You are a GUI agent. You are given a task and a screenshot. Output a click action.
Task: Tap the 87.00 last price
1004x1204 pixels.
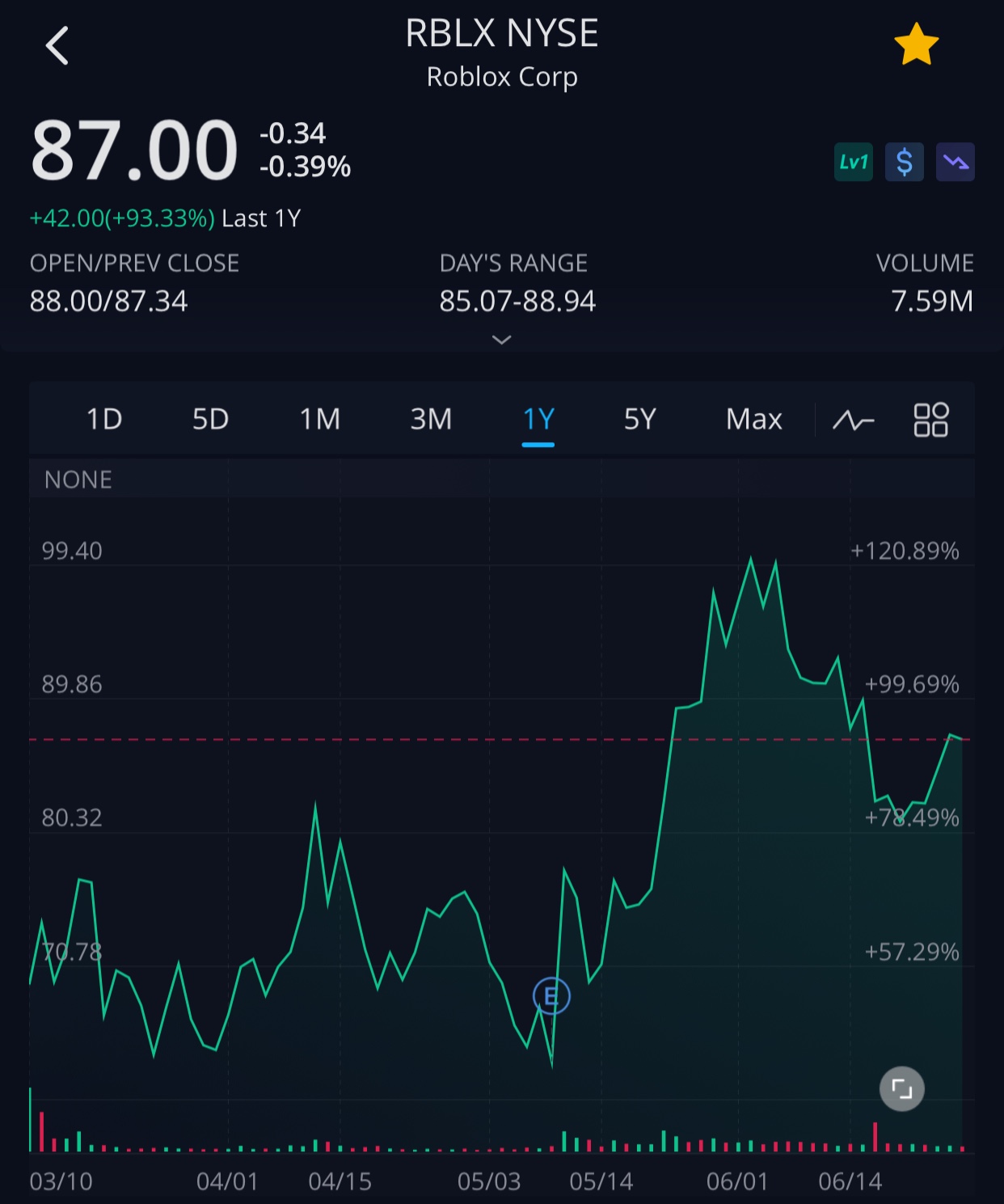point(134,150)
